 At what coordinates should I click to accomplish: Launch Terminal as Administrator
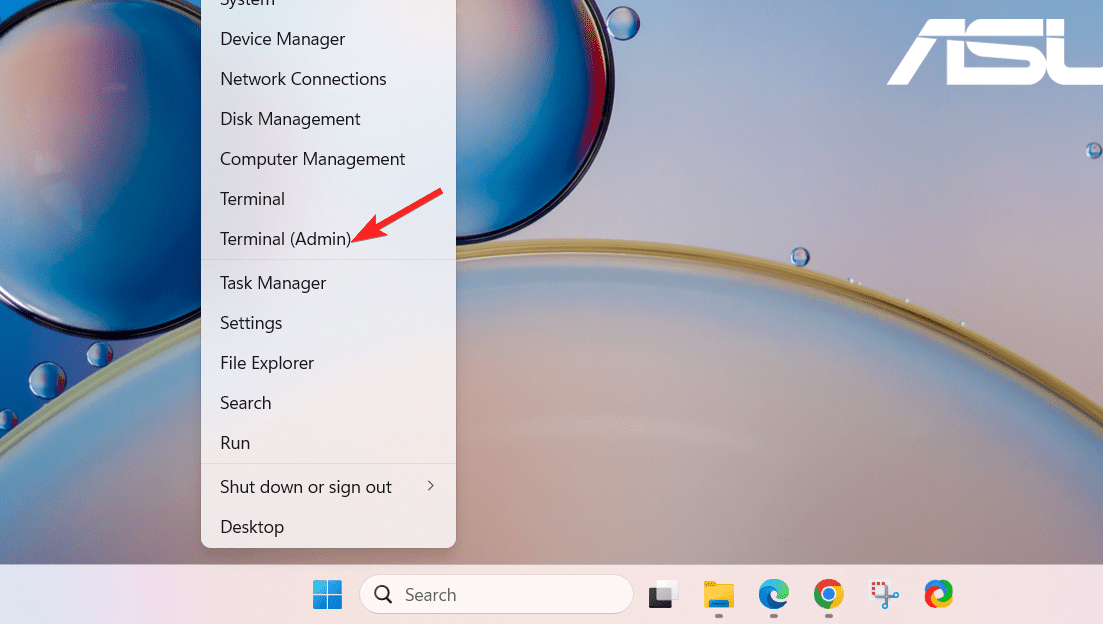(286, 239)
